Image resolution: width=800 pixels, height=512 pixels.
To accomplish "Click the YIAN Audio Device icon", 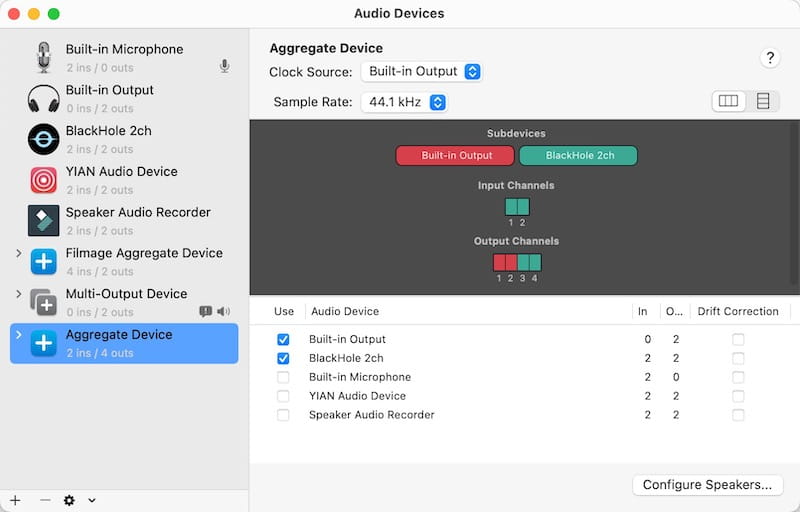I will point(43,180).
